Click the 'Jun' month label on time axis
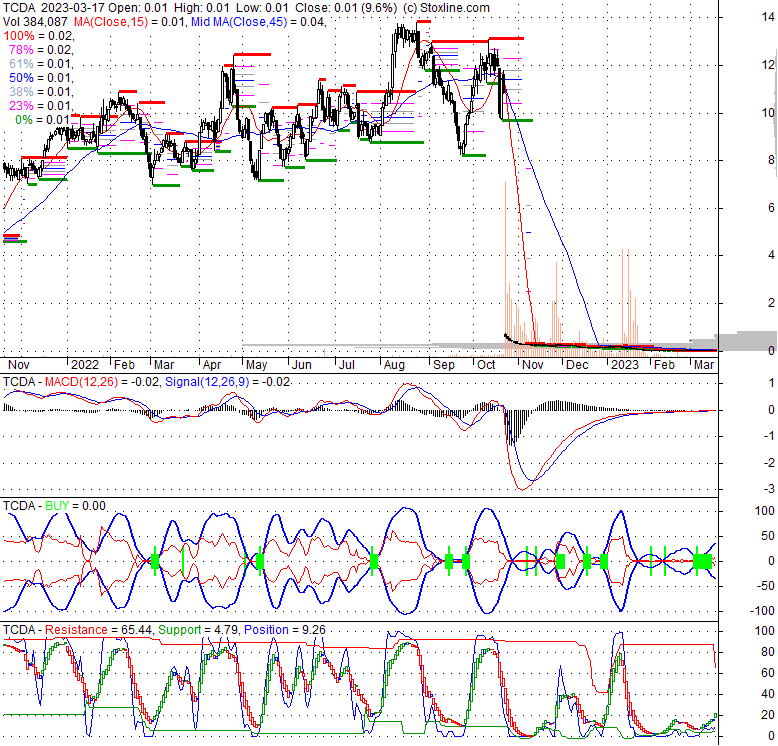This screenshot has width=778, height=746. coord(302,365)
